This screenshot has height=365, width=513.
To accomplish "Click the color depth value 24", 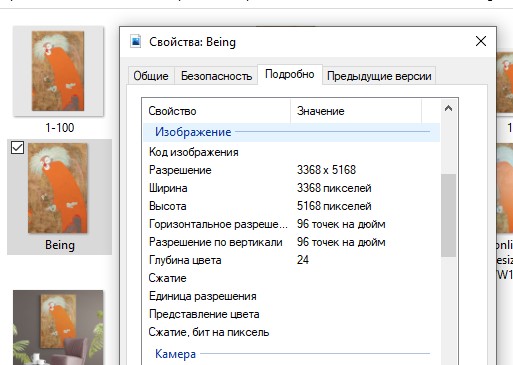I will tap(303, 260).
